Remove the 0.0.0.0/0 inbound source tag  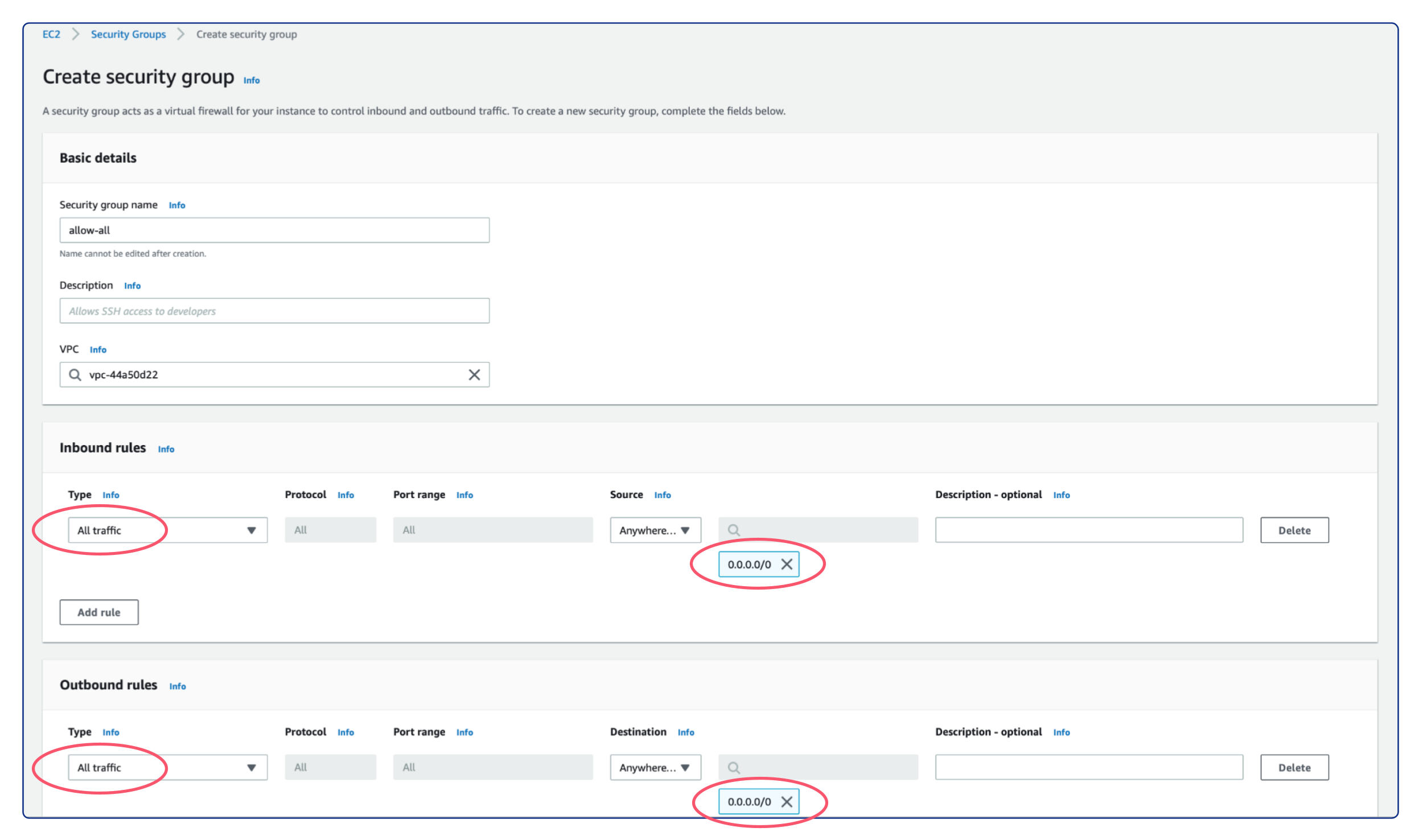pos(788,563)
